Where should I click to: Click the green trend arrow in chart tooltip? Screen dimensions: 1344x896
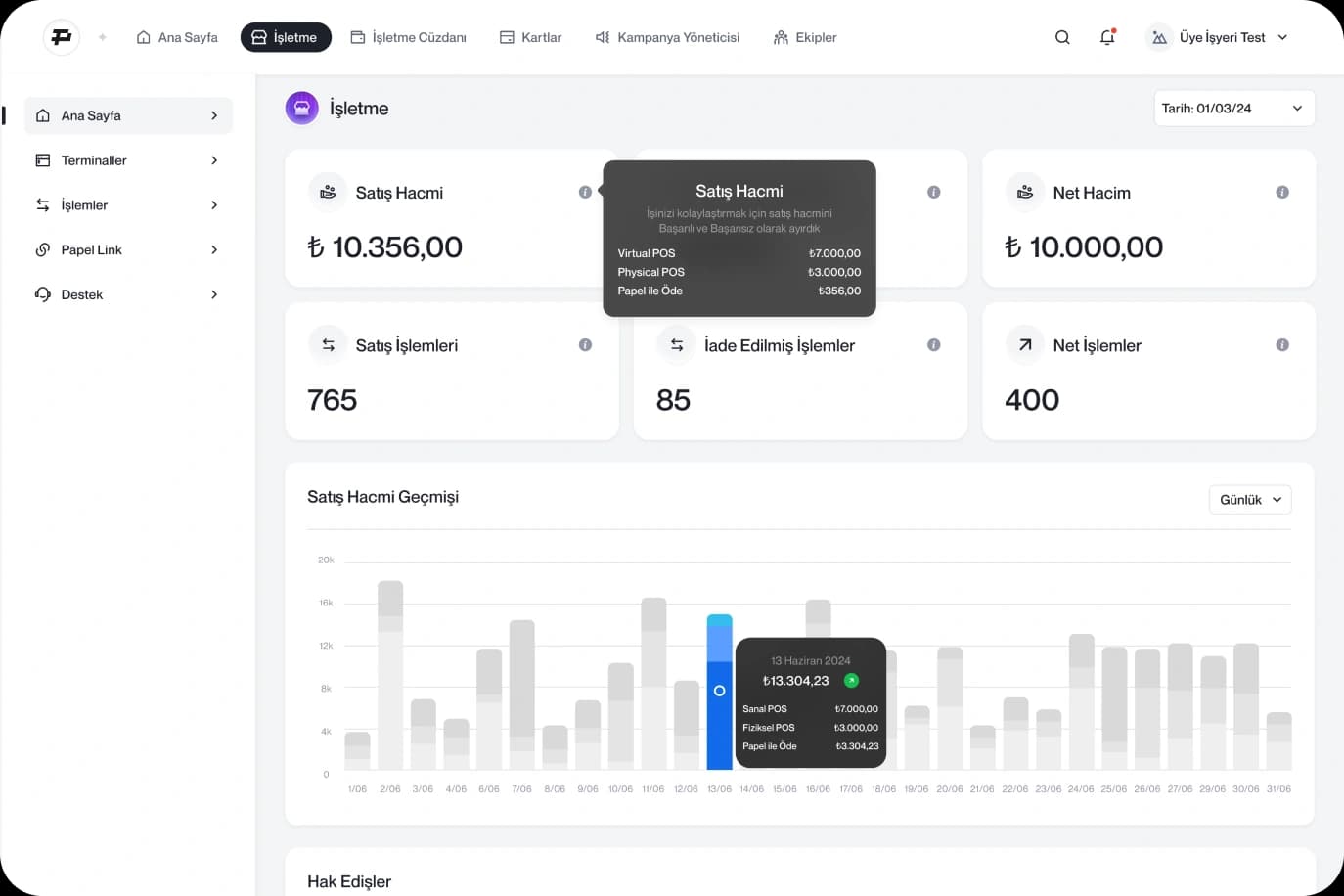[x=851, y=680]
